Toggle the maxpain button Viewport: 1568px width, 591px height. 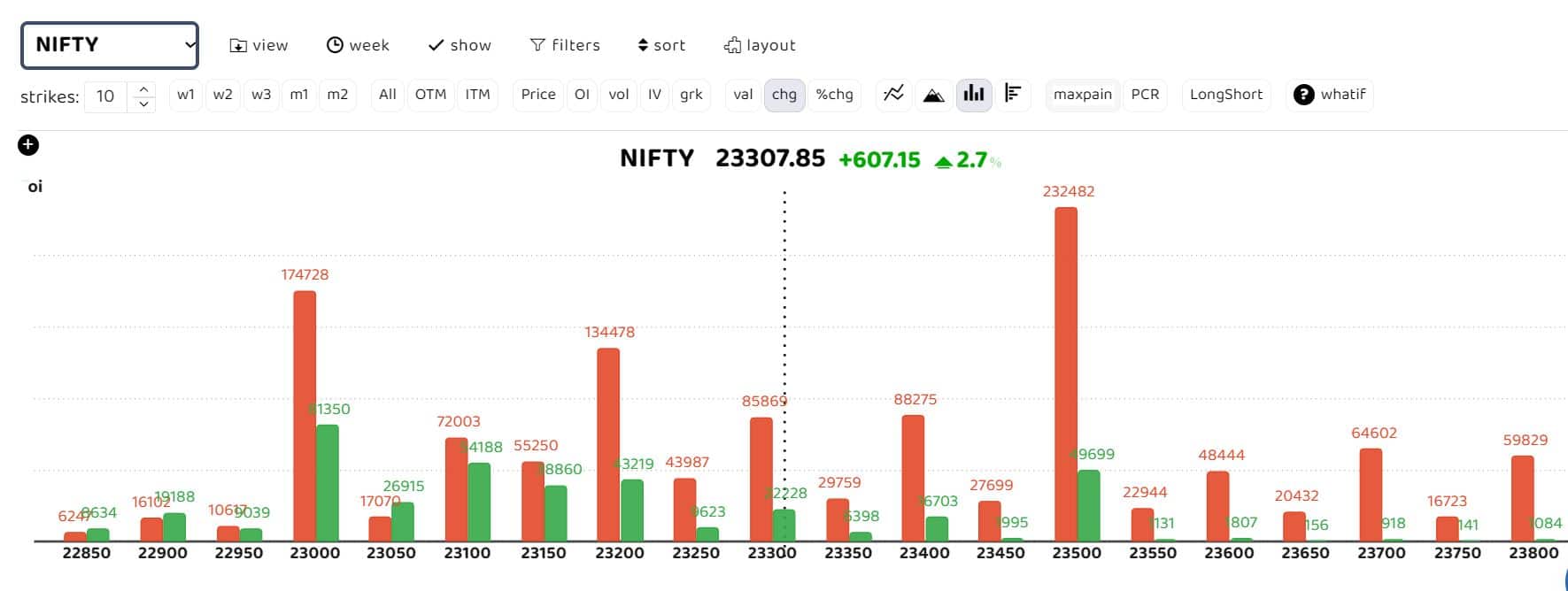click(x=1083, y=95)
